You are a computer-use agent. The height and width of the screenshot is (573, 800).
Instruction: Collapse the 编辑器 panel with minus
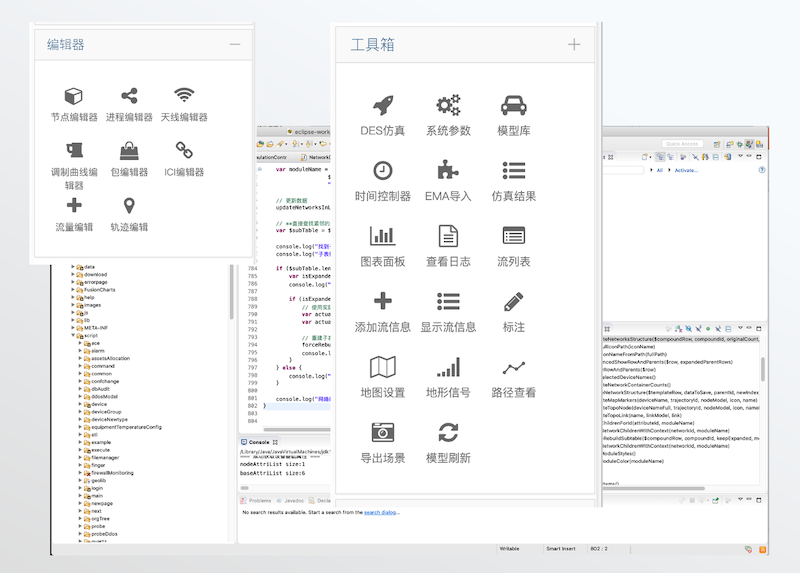[235, 44]
